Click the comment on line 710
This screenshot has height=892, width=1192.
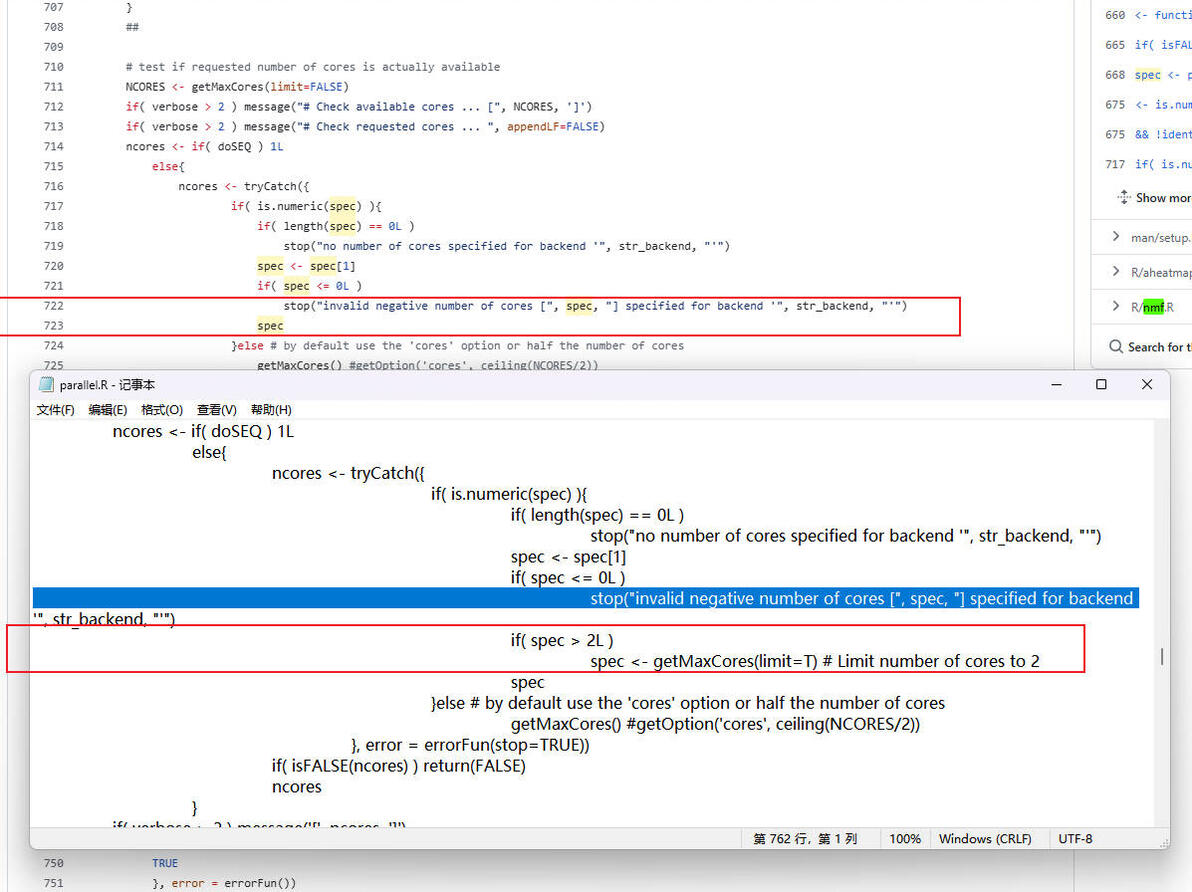point(312,67)
